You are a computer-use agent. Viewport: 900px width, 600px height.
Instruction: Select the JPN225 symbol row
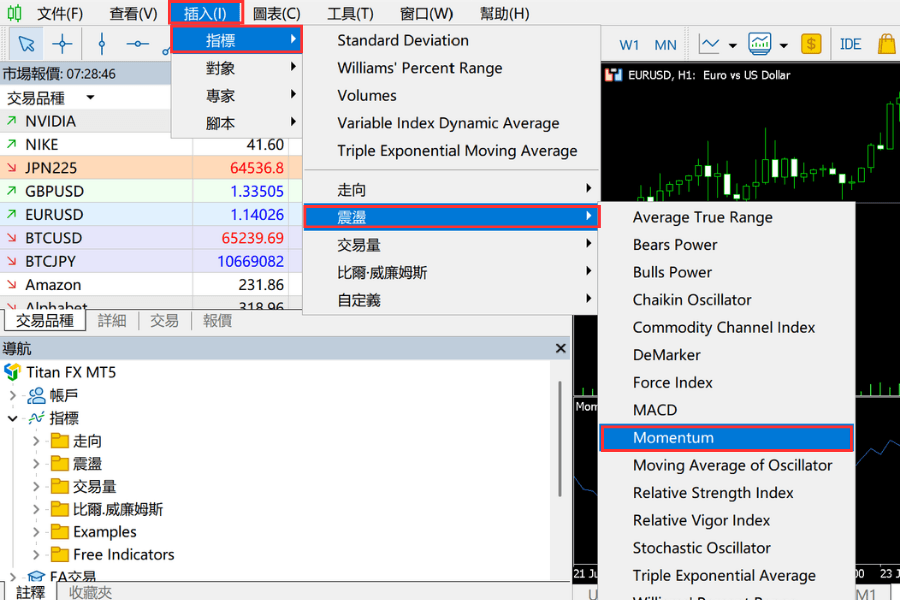click(x=151, y=168)
